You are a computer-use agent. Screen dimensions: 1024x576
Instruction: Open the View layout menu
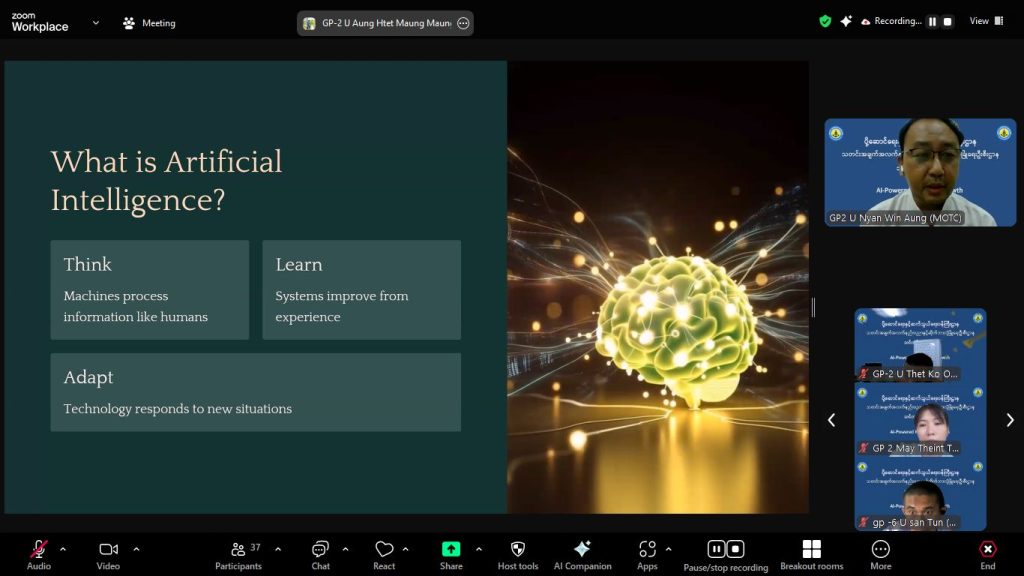(x=984, y=21)
